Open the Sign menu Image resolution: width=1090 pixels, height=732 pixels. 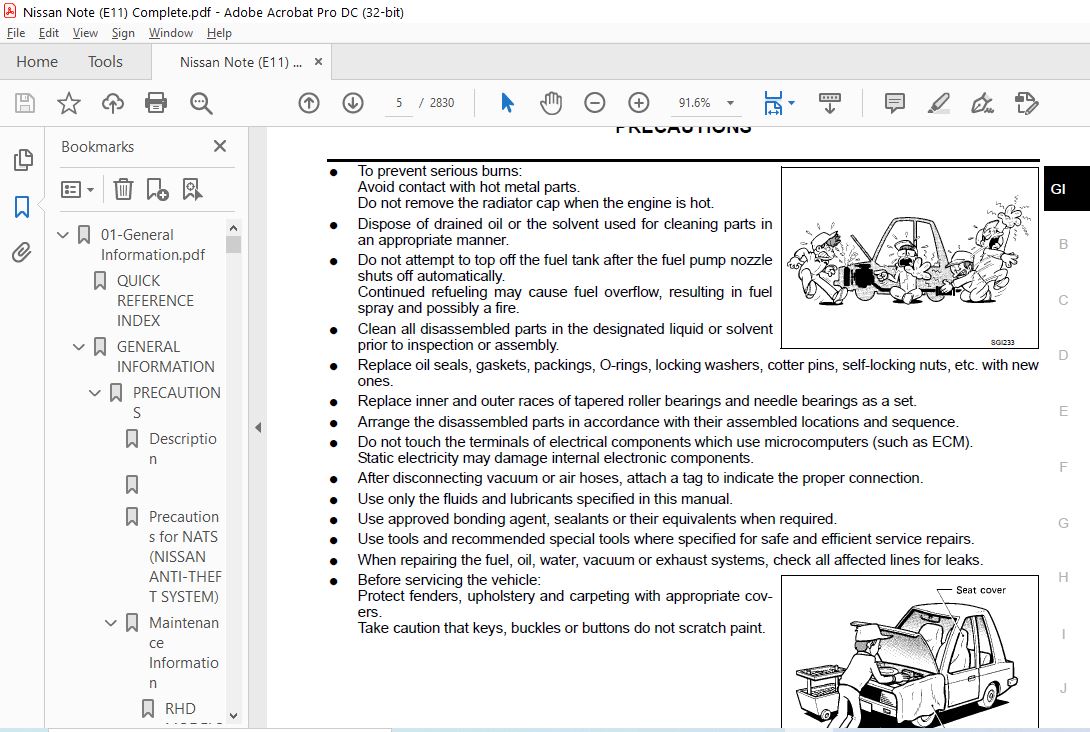click(123, 33)
